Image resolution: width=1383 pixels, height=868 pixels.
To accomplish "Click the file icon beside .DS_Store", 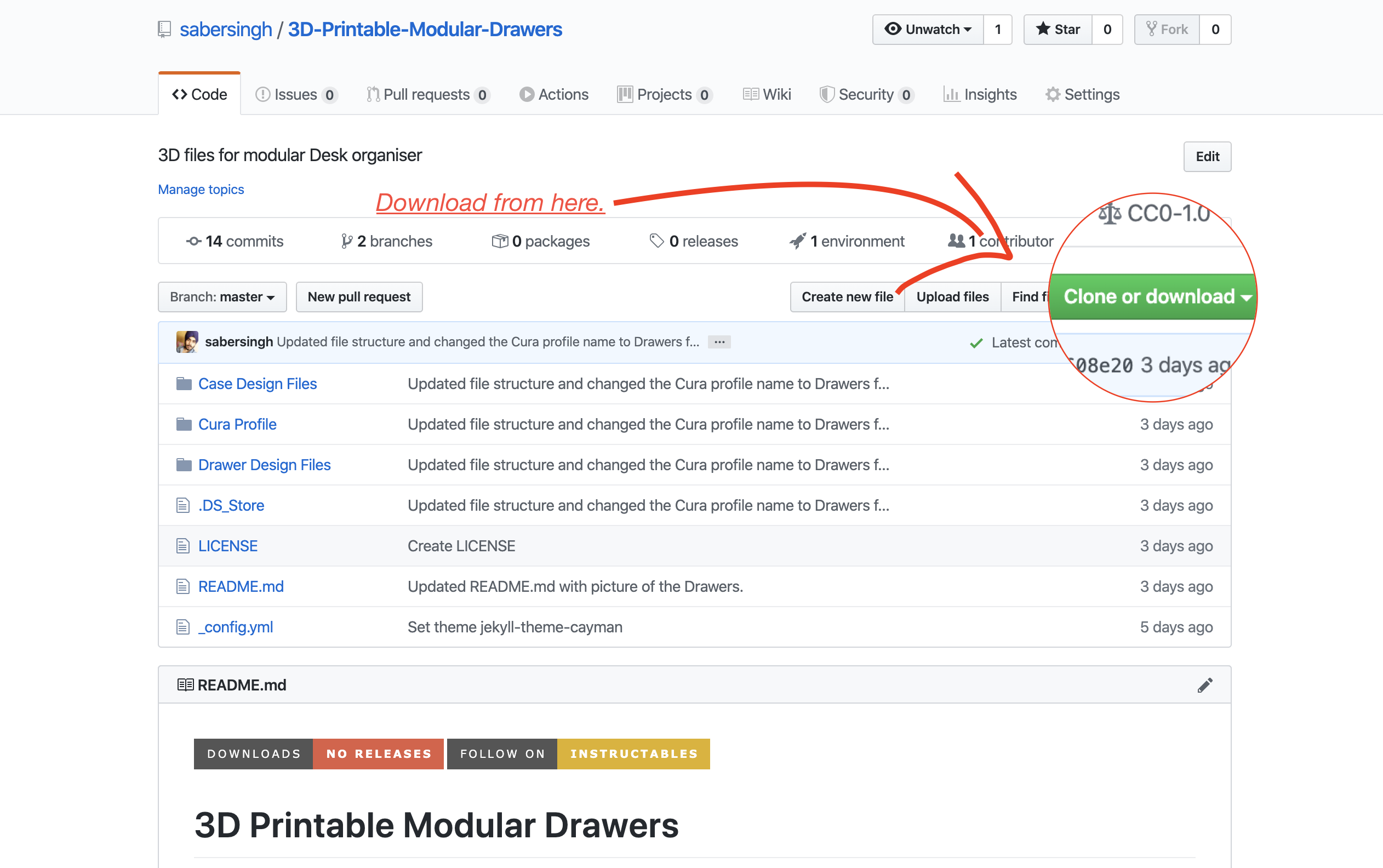I will click(182, 505).
